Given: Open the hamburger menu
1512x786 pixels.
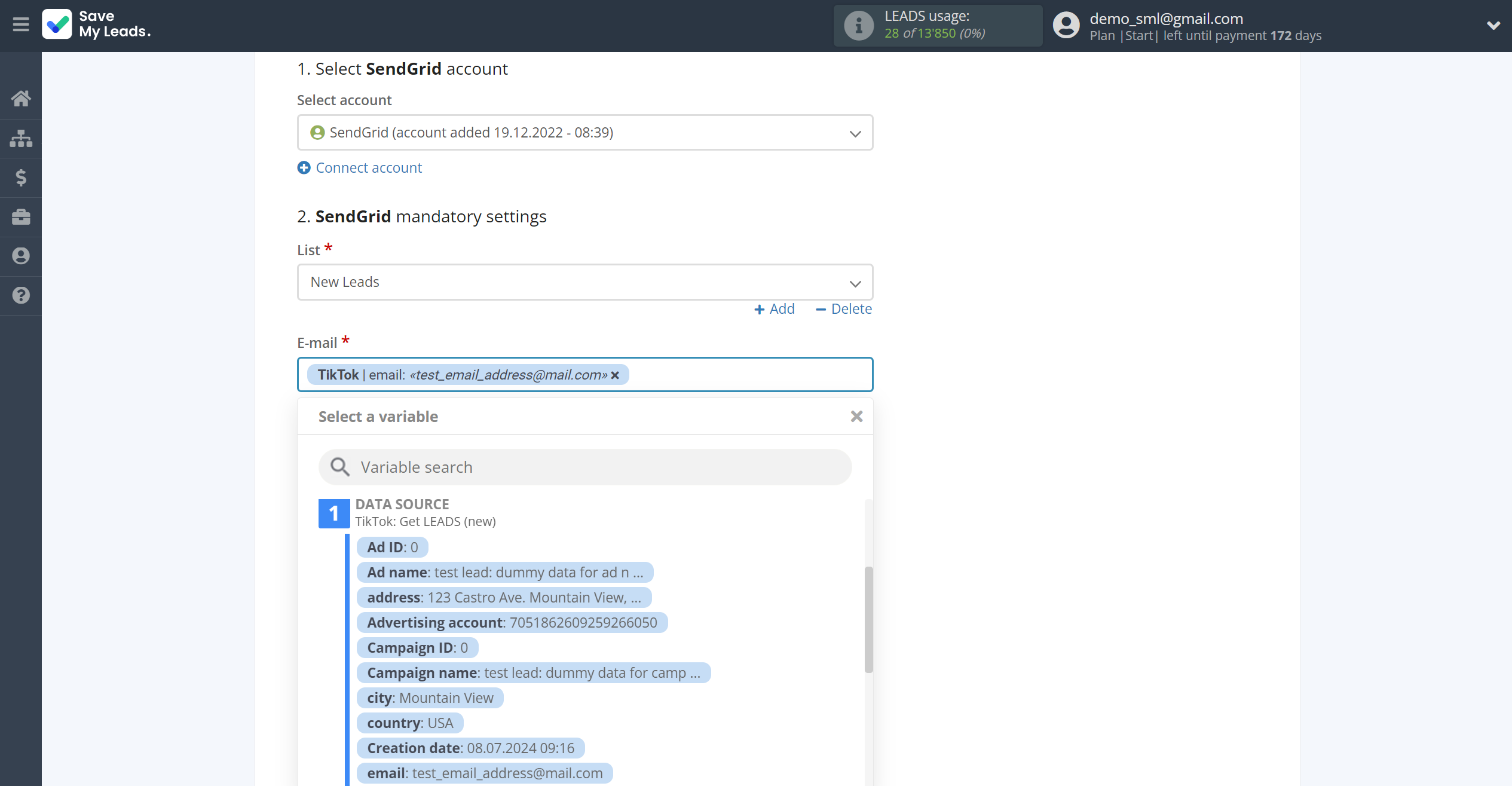Looking at the screenshot, I should pyautogui.click(x=21, y=25).
